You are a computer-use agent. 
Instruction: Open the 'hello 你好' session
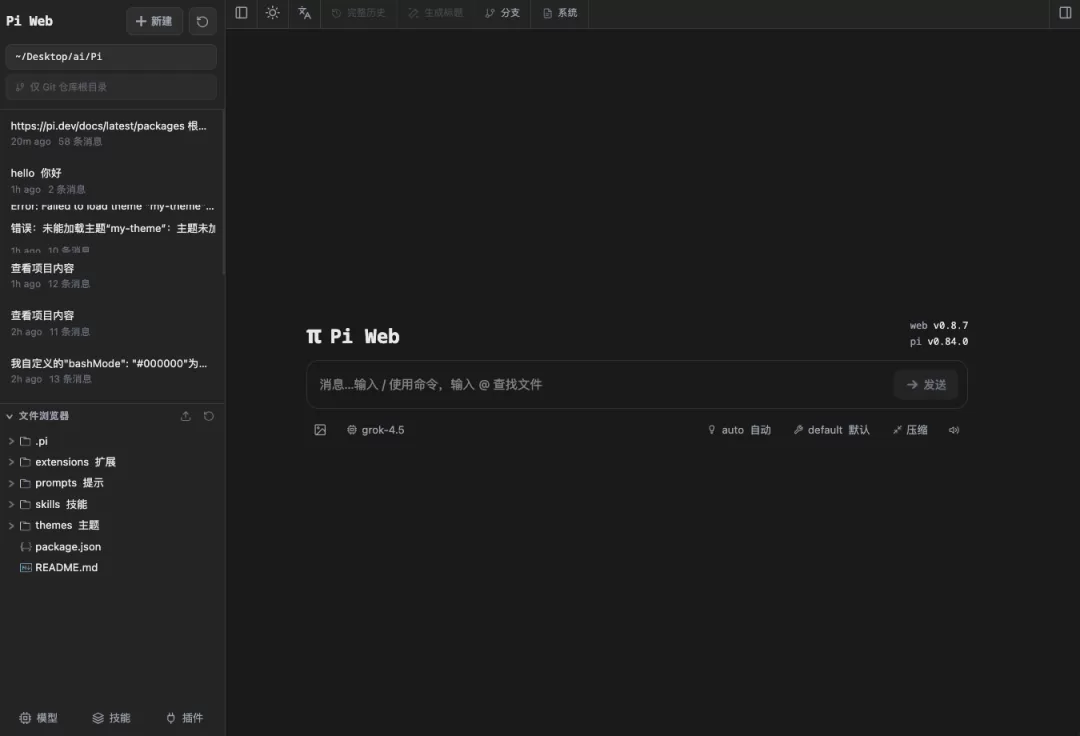click(x=111, y=180)
